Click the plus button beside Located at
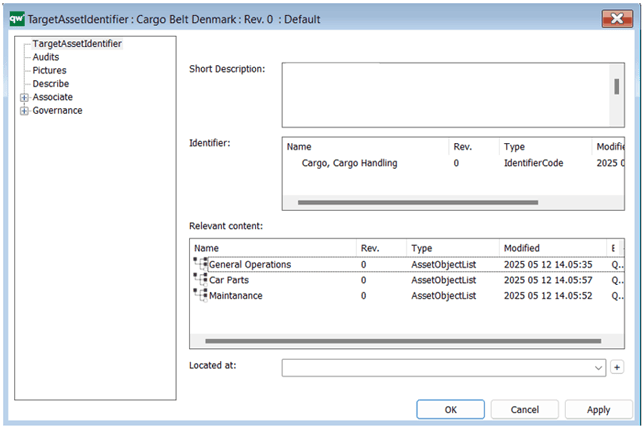This screenshot has height=428, width=642. (617, 368)
